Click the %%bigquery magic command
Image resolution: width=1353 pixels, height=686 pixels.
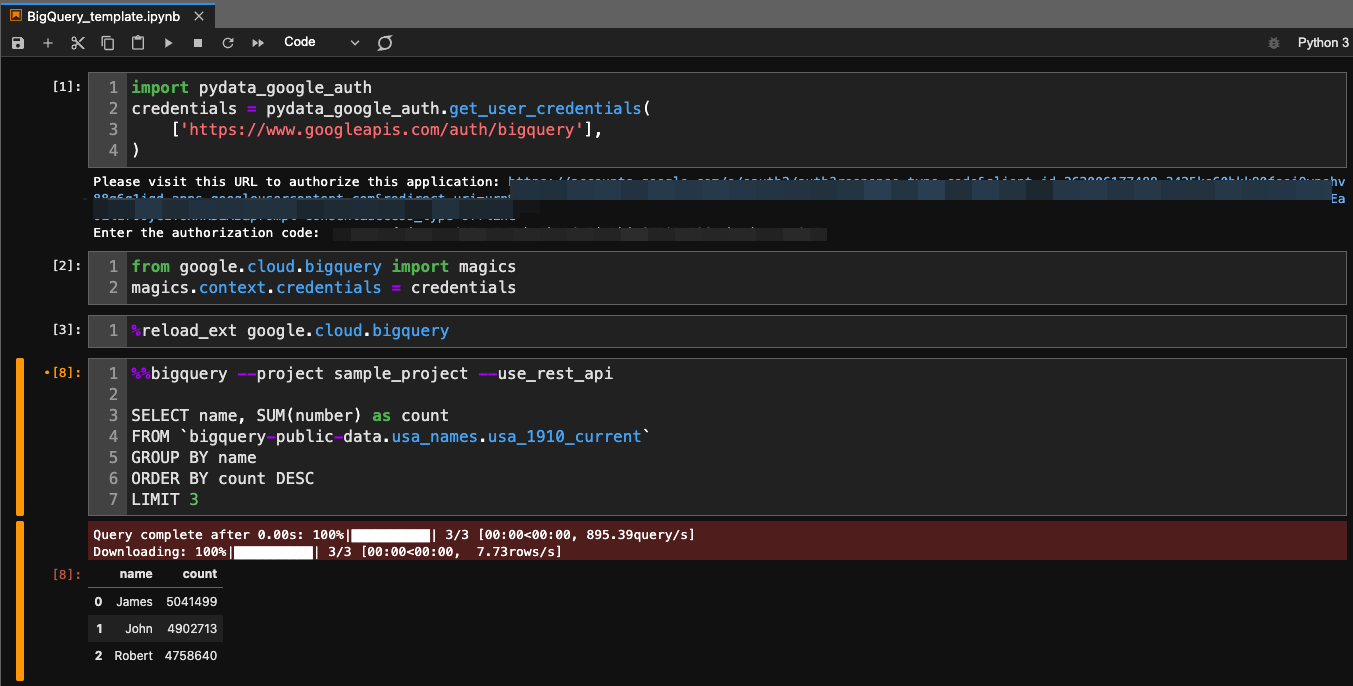[179, 374]
